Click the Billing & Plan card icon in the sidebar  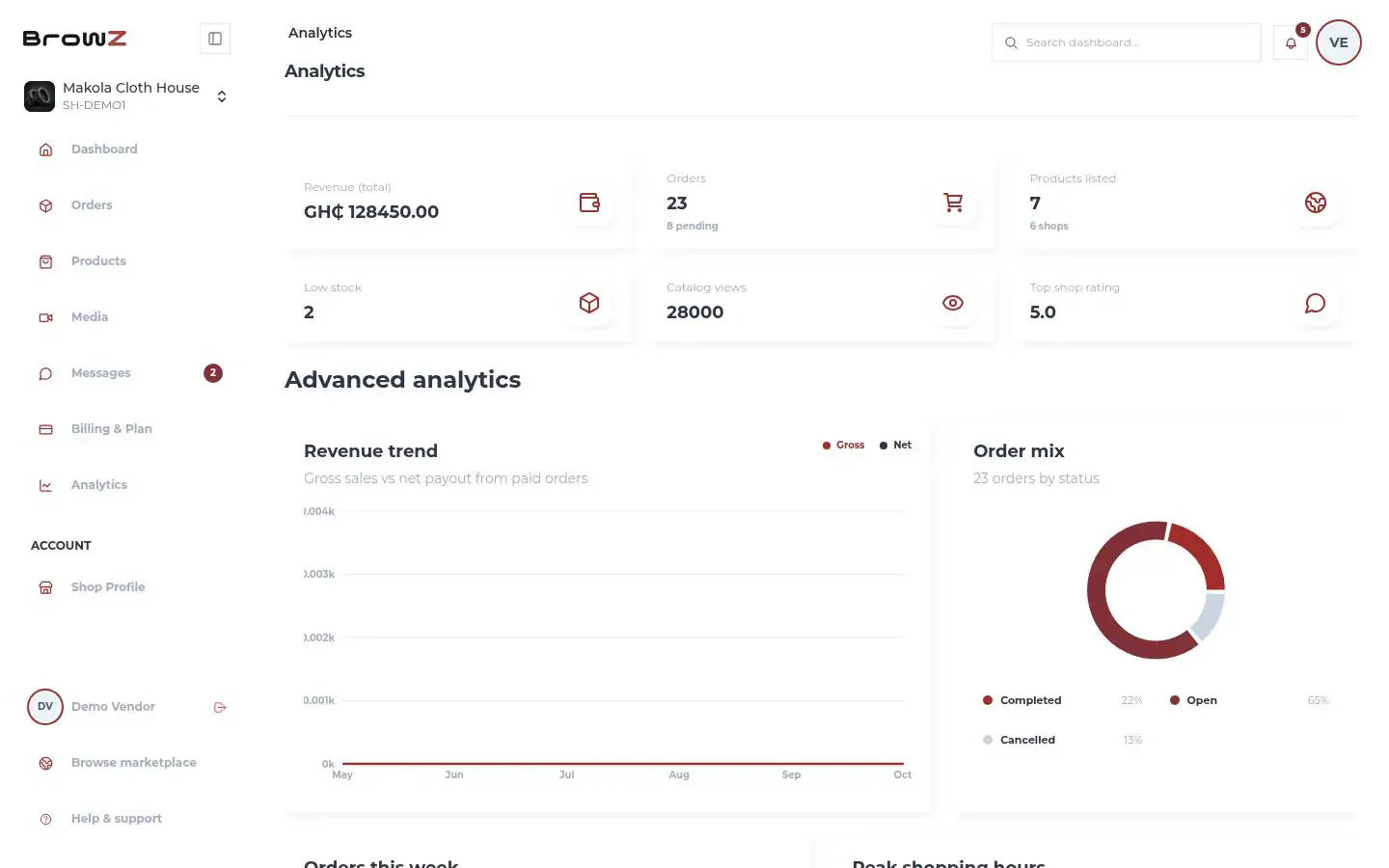45,429
